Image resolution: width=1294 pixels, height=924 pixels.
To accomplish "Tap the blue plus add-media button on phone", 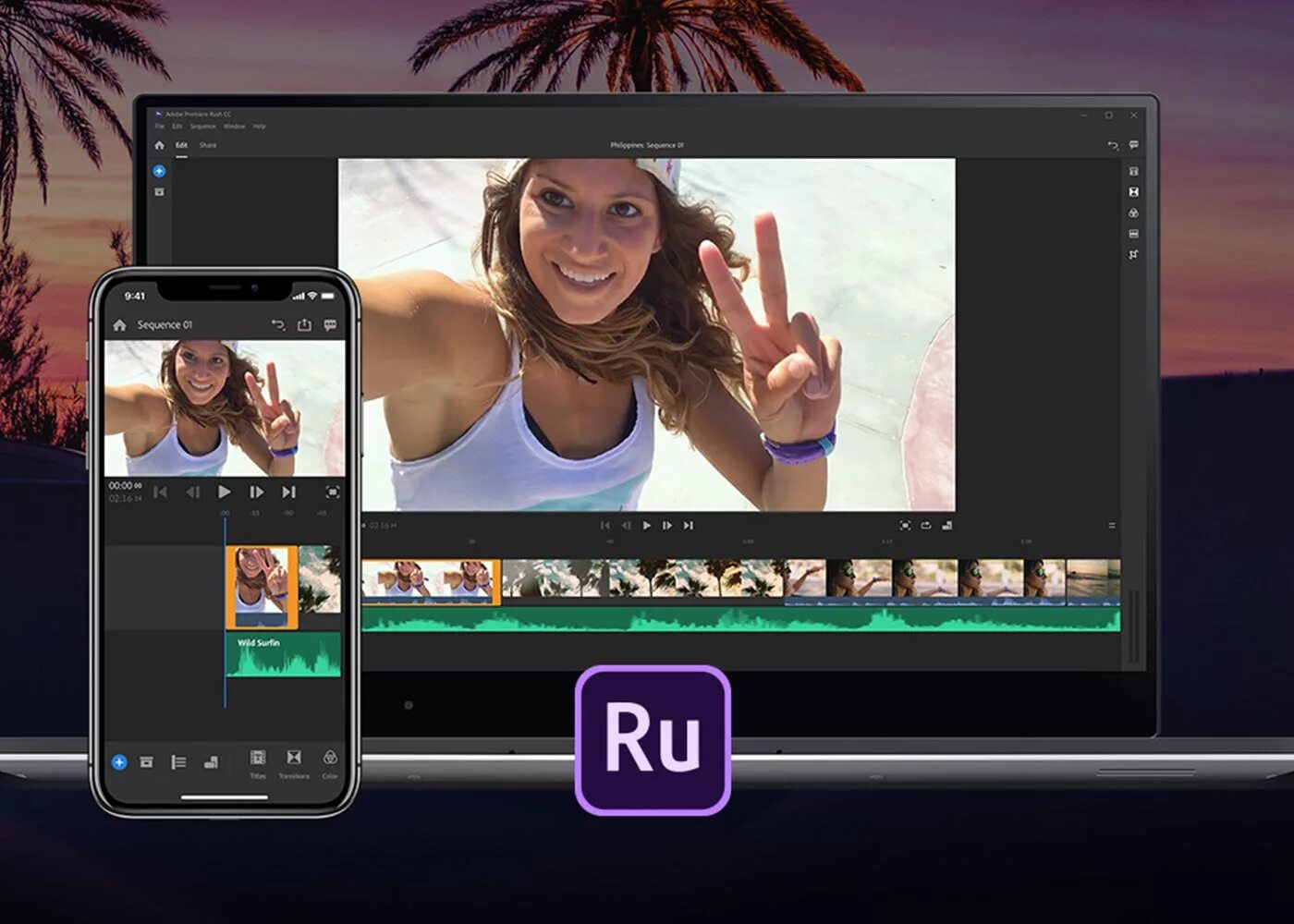I will point(119,762).
